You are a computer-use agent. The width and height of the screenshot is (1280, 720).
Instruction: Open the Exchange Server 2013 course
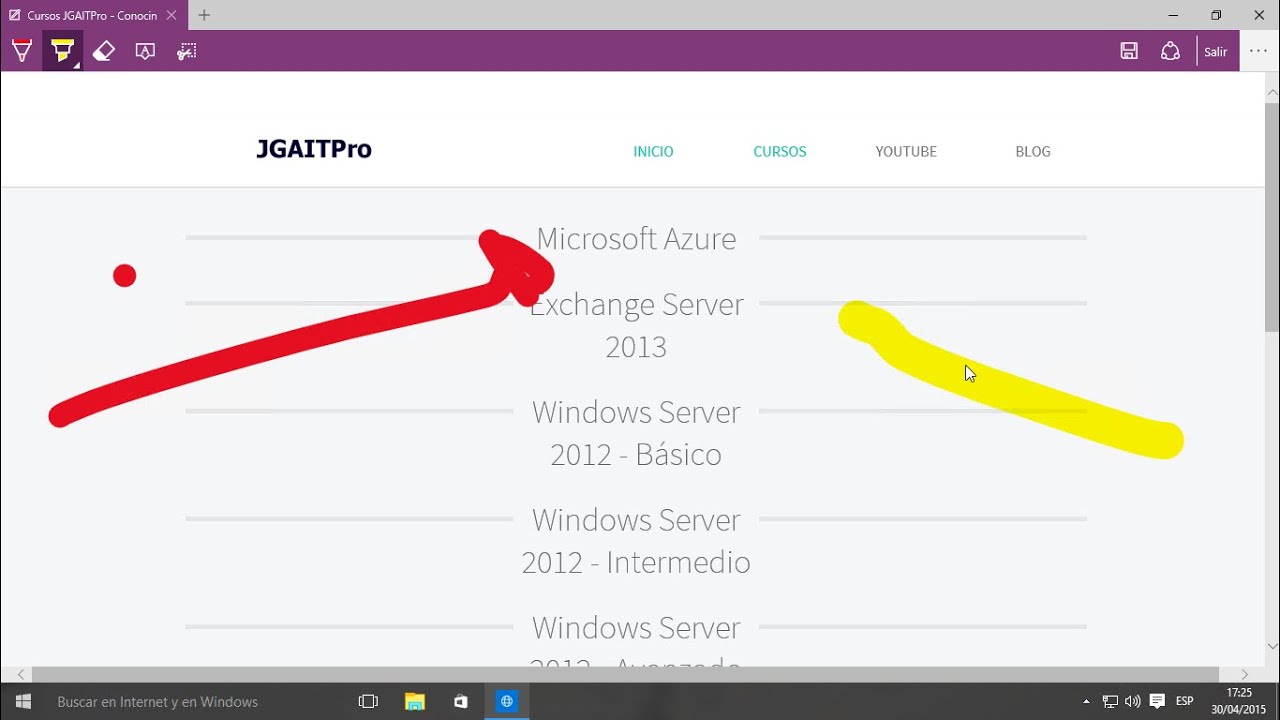[x=636, y=325]
